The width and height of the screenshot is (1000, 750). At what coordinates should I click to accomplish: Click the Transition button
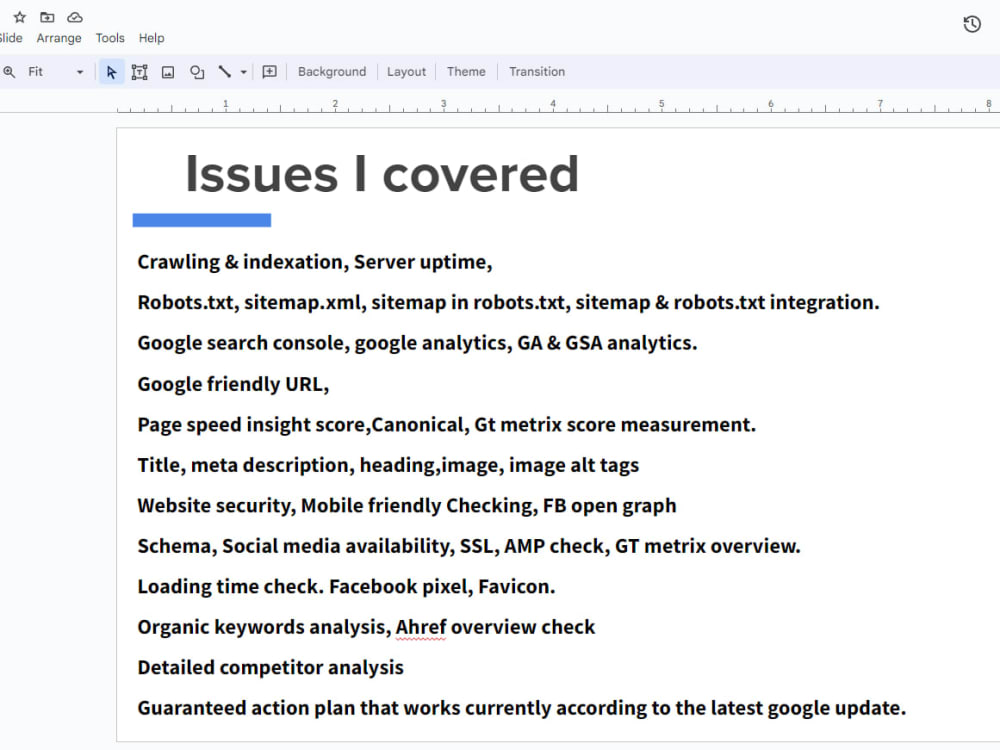[537, 71]
